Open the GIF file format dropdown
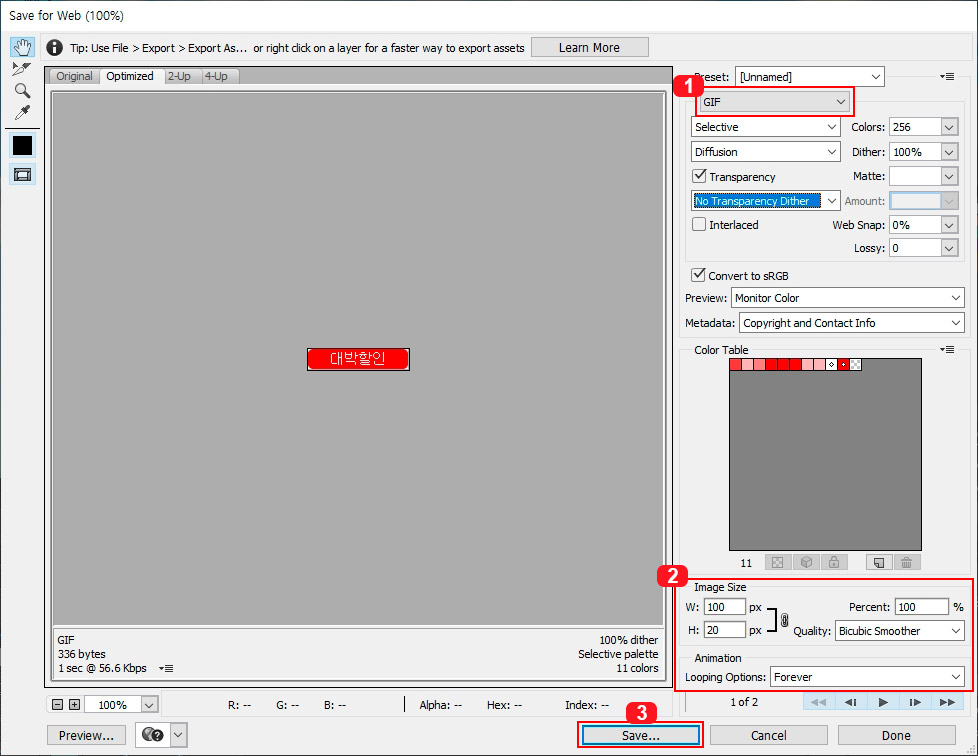This screenshot has height=756, width=978. pyautogui.click(x=774, y=102)
